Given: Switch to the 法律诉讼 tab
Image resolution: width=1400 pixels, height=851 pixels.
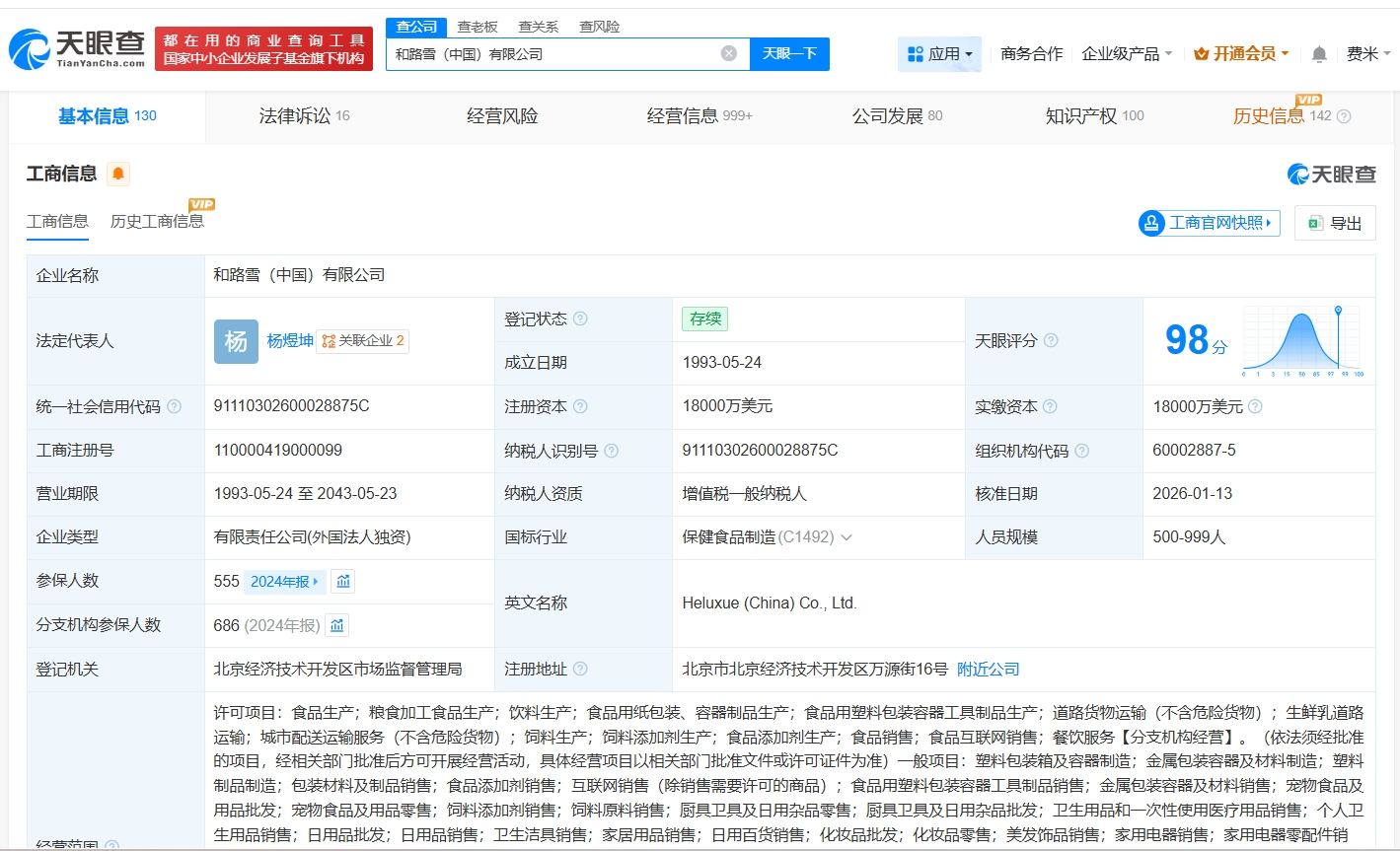Looking at the screenshot, I should click(299, 114).
